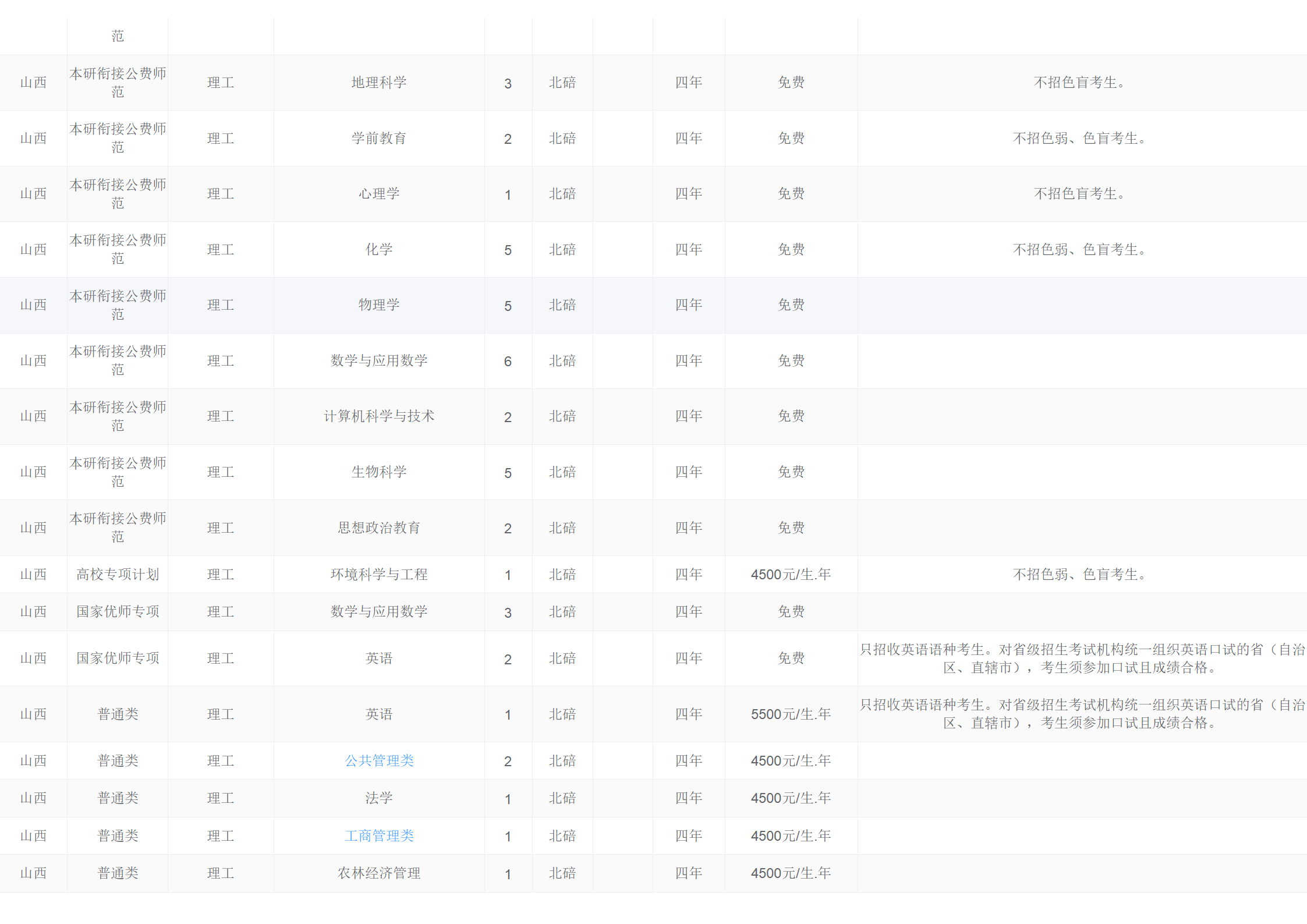Image resolution: width=1307 pixels, height=924 pixels.
Task: Click the 英语 cell in 普通类 row
Action: point(379,714)
